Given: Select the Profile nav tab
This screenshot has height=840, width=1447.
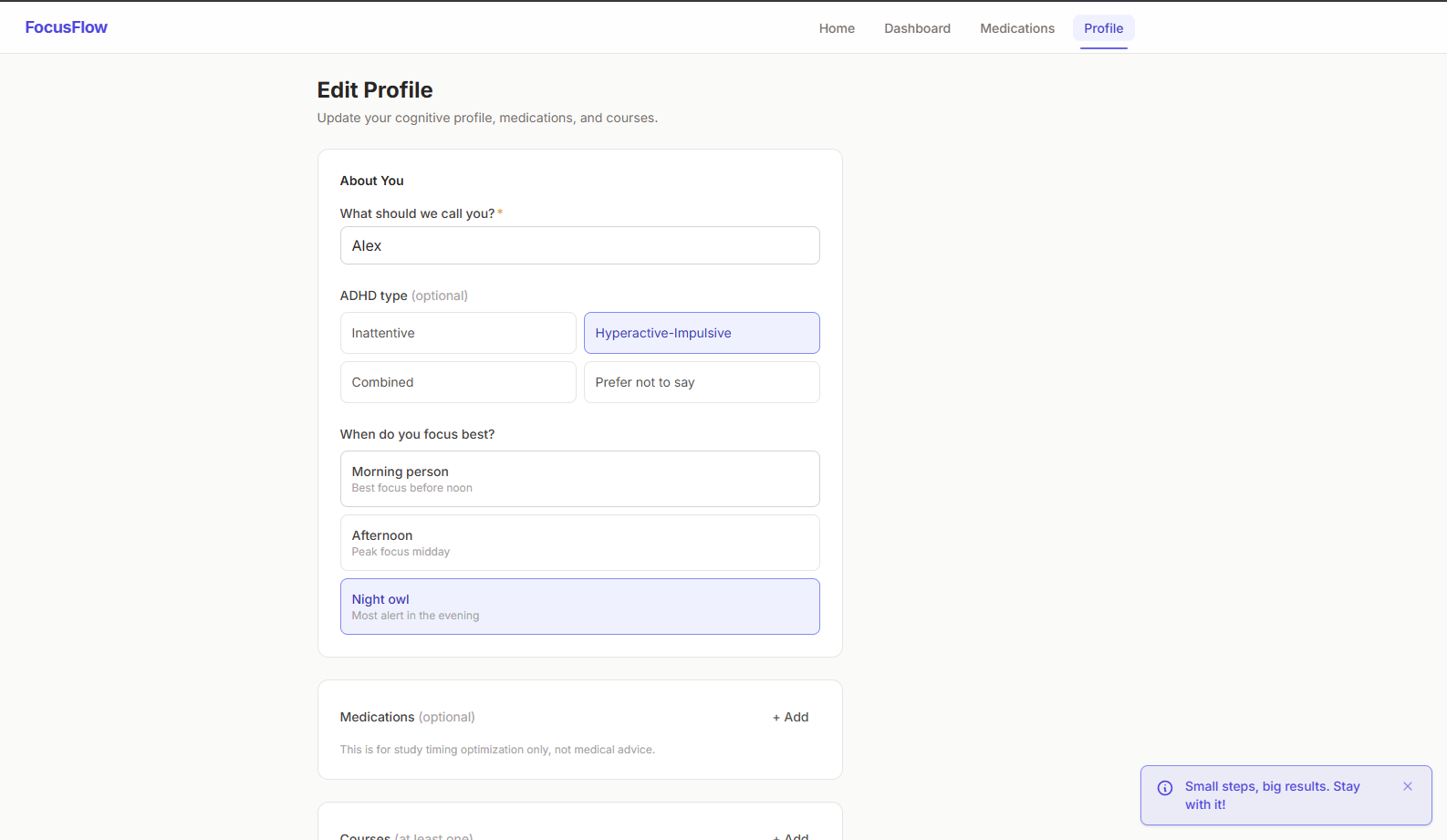Looking at the screenshot, I should (x=1103, y=28).
